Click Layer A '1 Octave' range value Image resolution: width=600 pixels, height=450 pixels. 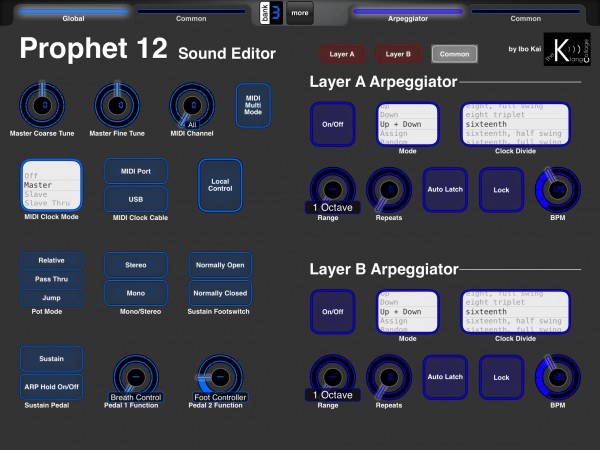coord(333,207)
